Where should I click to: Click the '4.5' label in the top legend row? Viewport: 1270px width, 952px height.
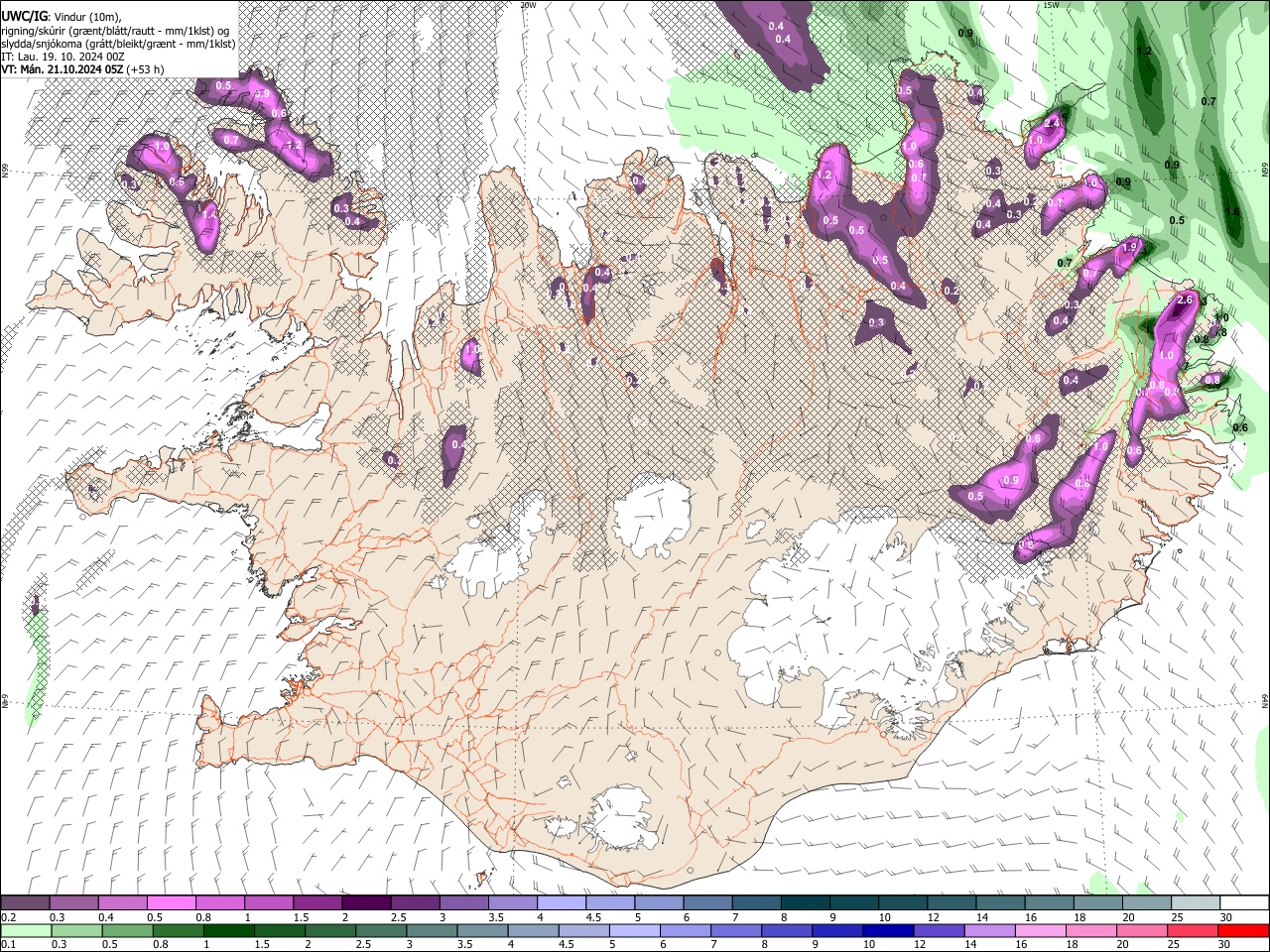(x=592, y=917)
